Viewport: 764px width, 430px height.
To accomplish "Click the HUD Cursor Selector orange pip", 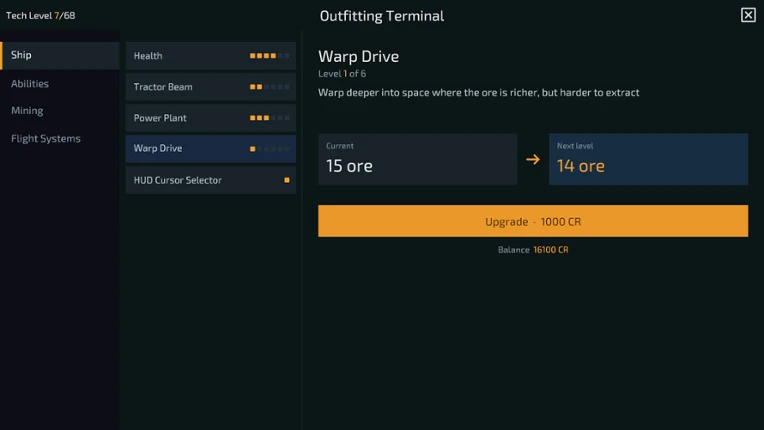I will pyautogui.click(x=287, y=180).
